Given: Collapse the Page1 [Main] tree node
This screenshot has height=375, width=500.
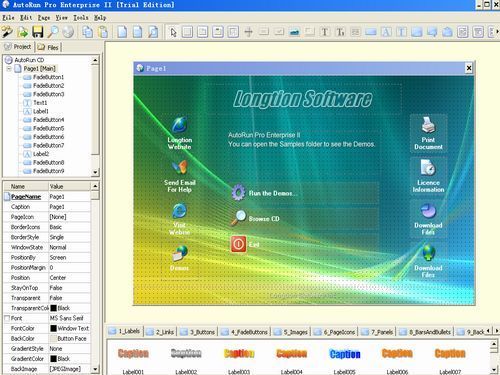Looking at the screenshot, I should (x=9, y=69).
